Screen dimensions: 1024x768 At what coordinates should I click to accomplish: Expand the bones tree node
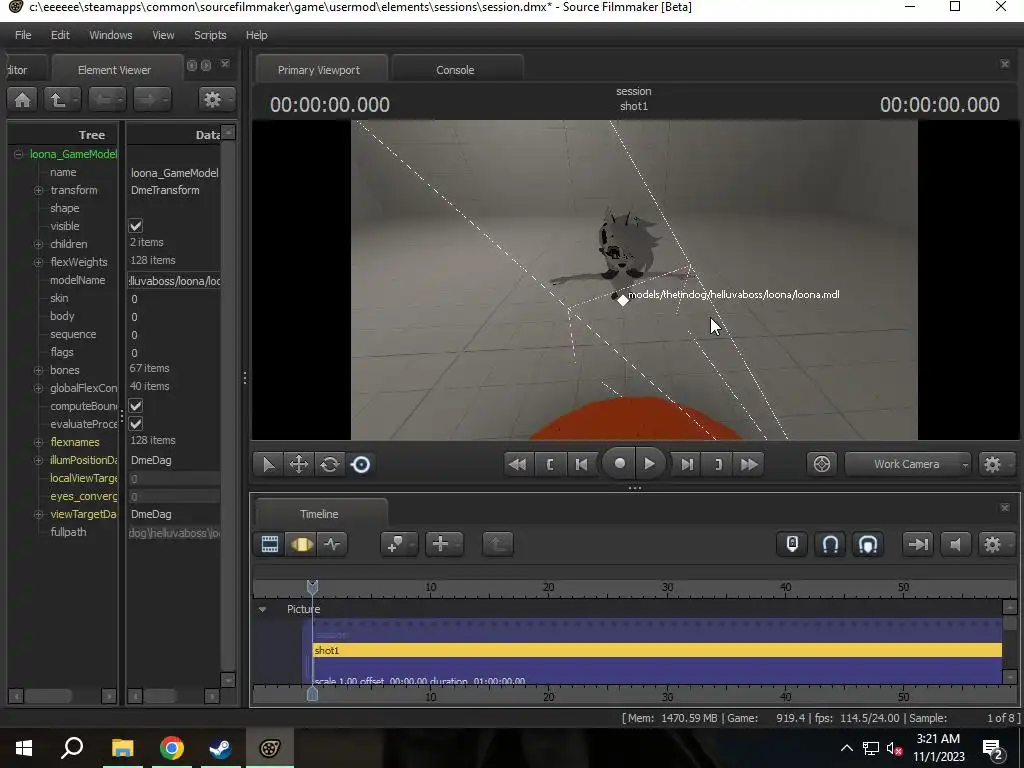click(39, 370)
